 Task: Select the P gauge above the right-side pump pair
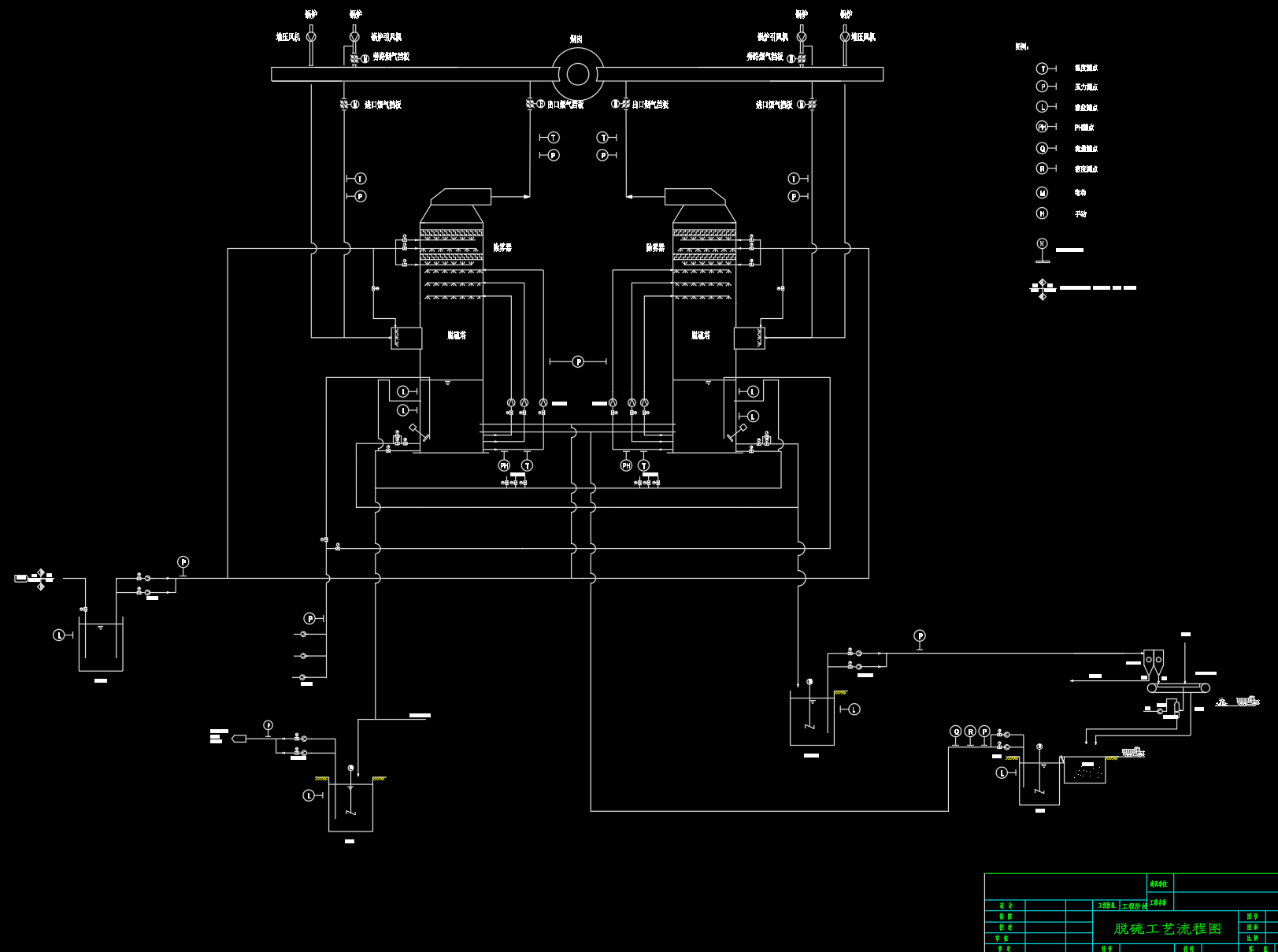pos(920,635)
